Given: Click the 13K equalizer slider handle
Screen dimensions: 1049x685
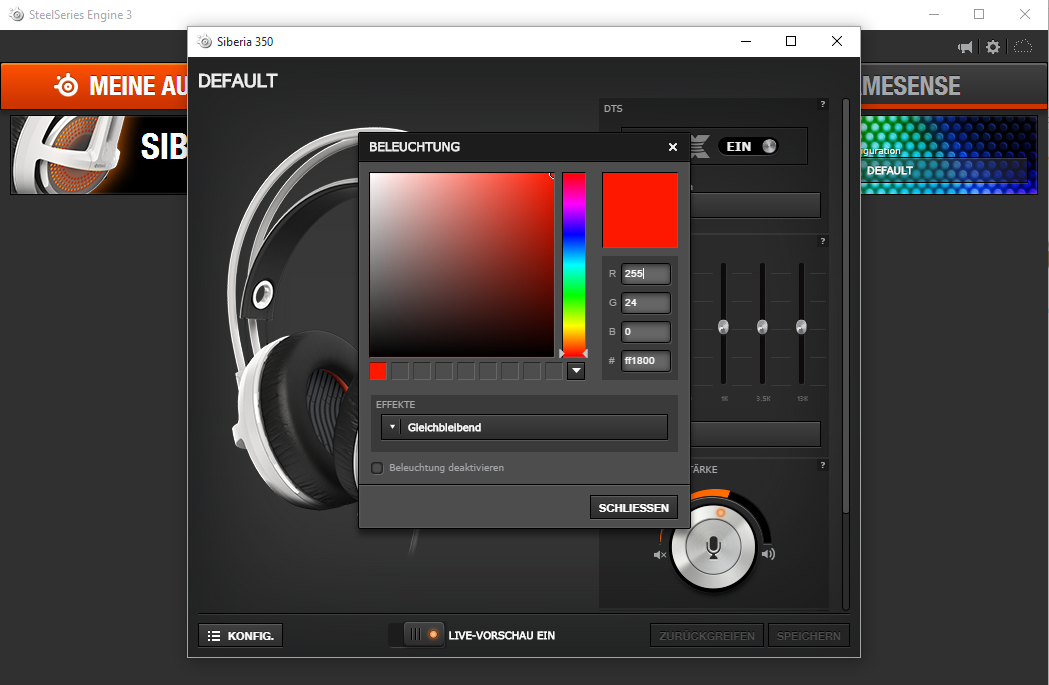Looking at the screenshot, I should coord(801,327).
